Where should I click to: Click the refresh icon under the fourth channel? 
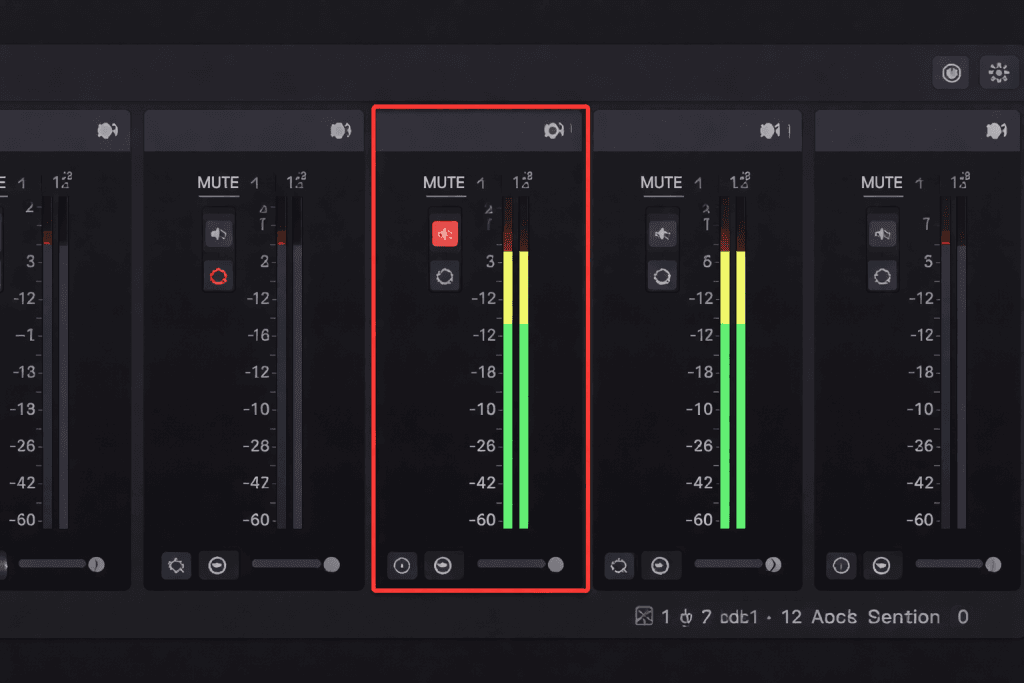[x=619, y=565]
